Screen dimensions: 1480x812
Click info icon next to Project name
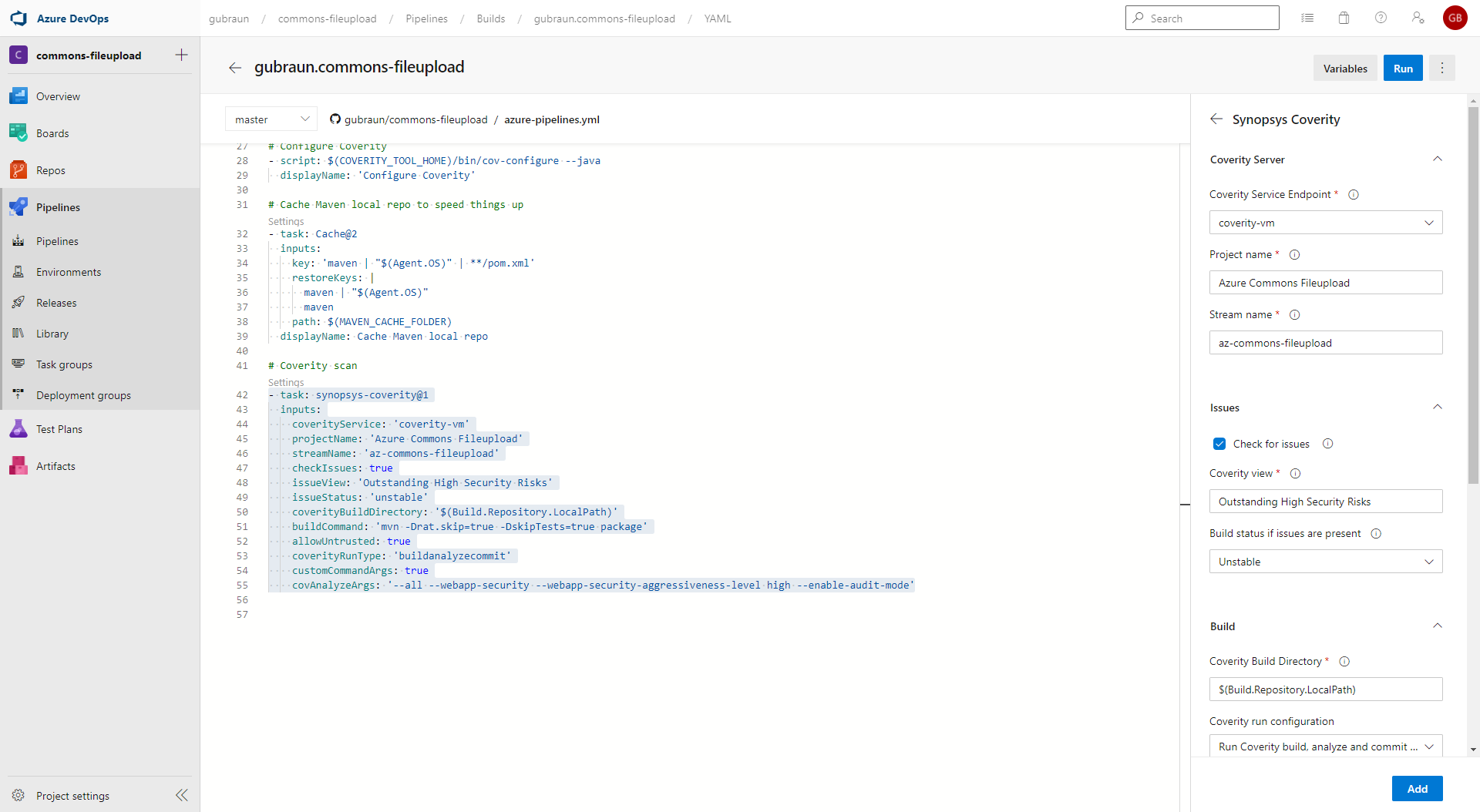click(1295, 255)
